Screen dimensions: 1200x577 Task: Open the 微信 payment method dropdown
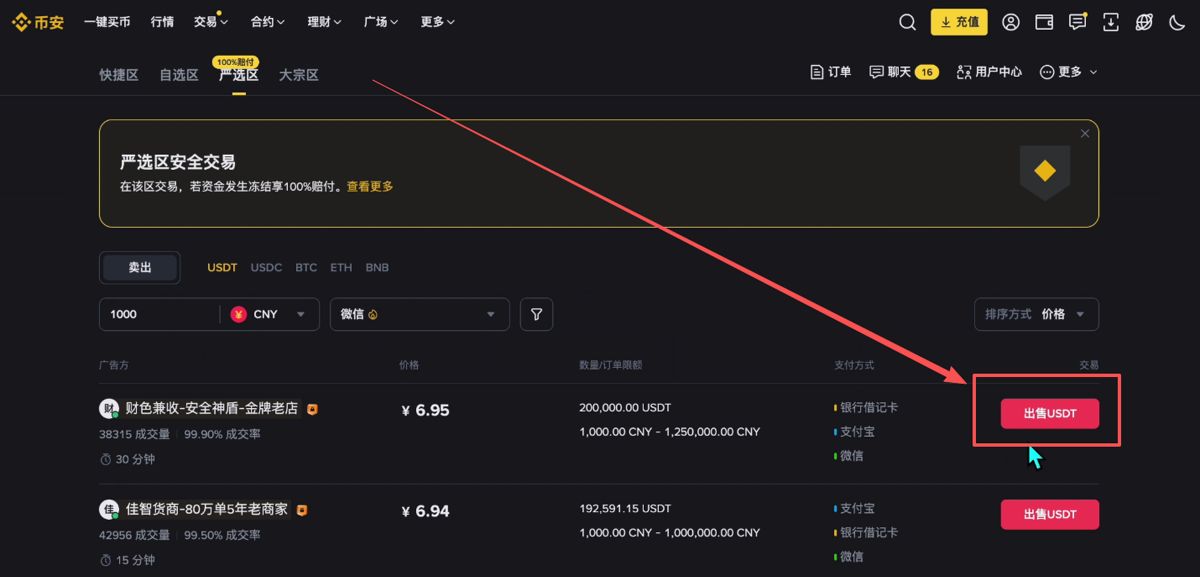[419, 314]
